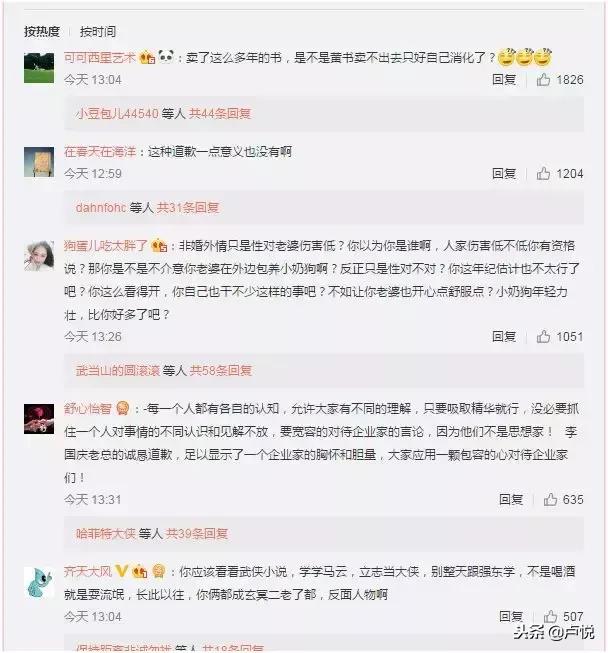Image resolution: width=608 pixels, height=653 pixels.
Task: Click the avatar of 舒心怡智
Action: tap(39, 419)
